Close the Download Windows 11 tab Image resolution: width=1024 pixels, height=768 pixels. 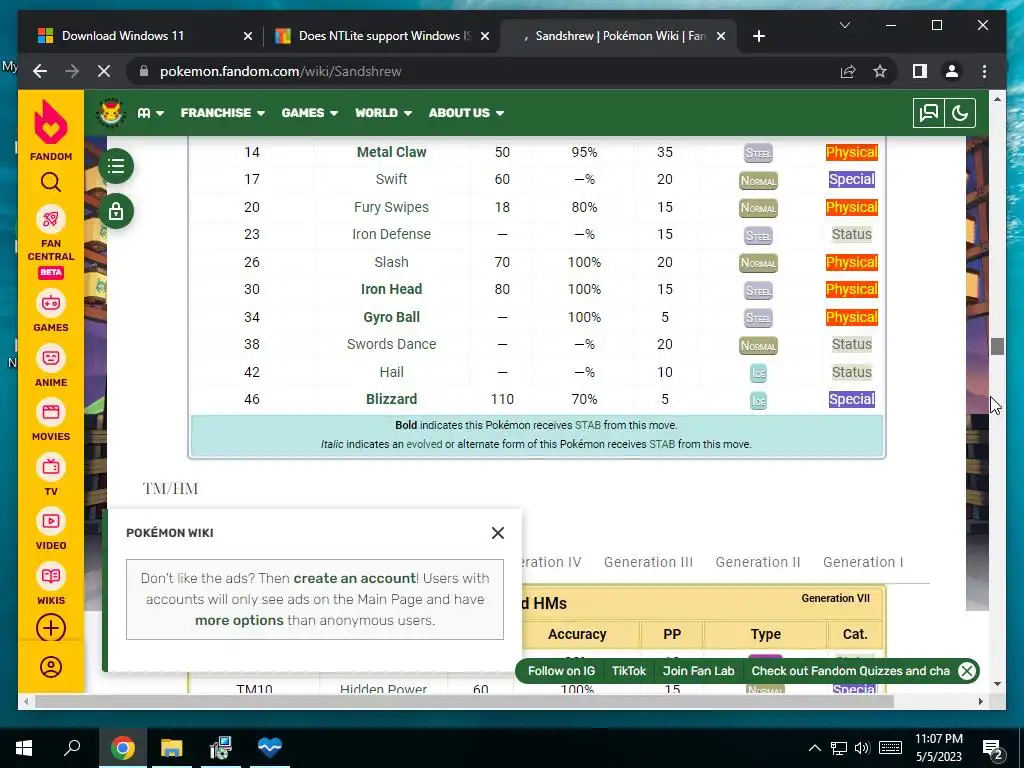[248, 37]
